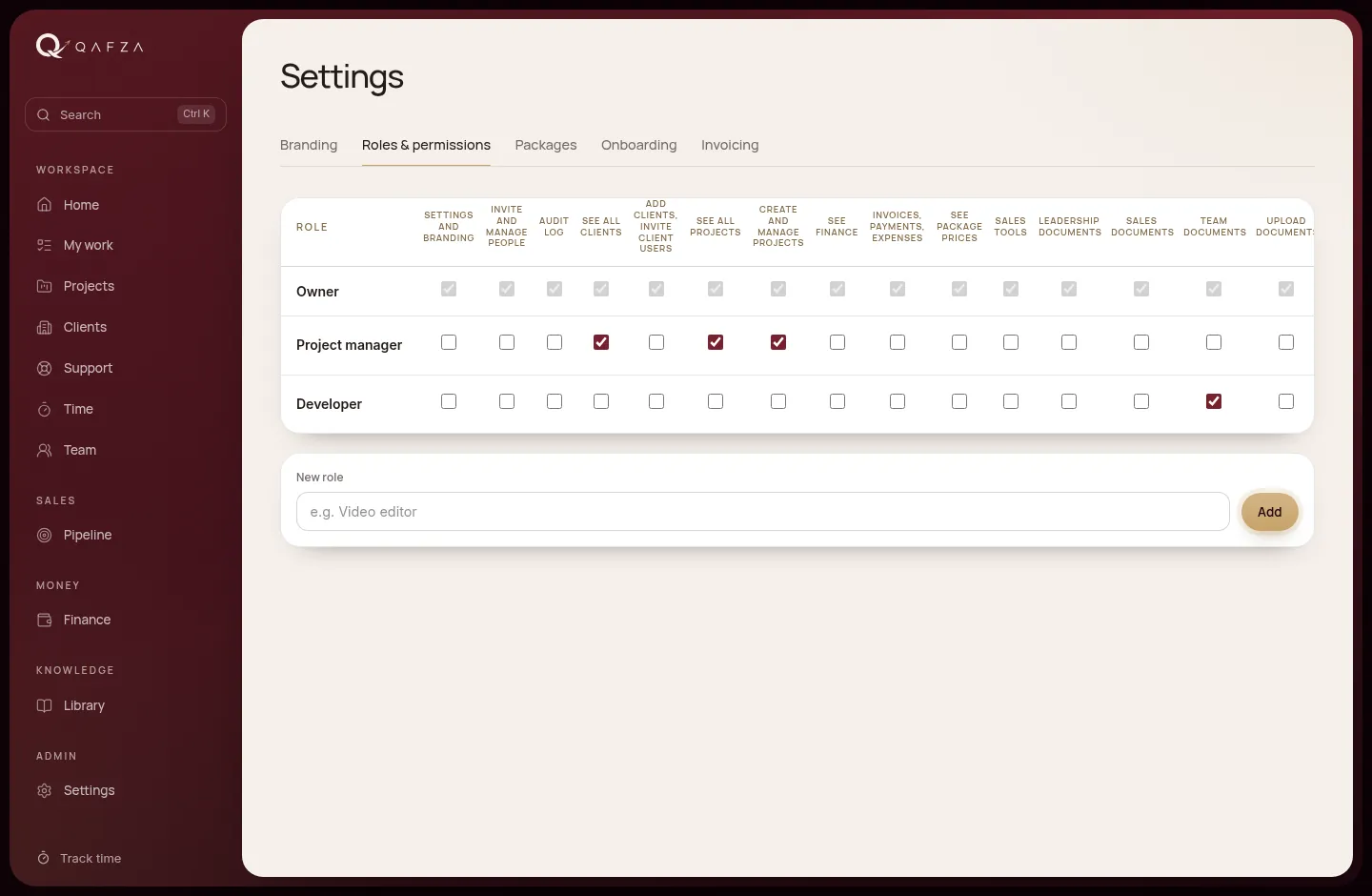This screenshot has width=1372, height=896.
Task: Uncheck Team documents for Developer
Action: click(x=1214, y=401)
